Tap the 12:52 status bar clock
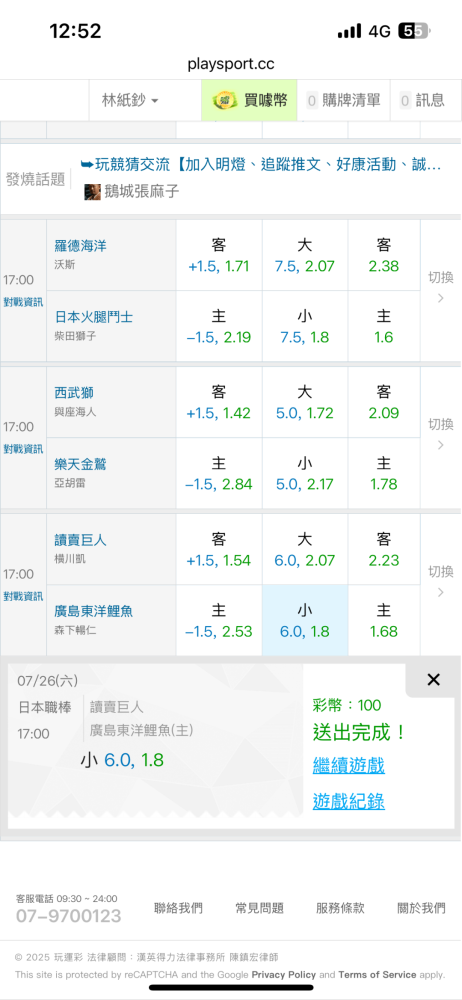 tap(75, 31)
